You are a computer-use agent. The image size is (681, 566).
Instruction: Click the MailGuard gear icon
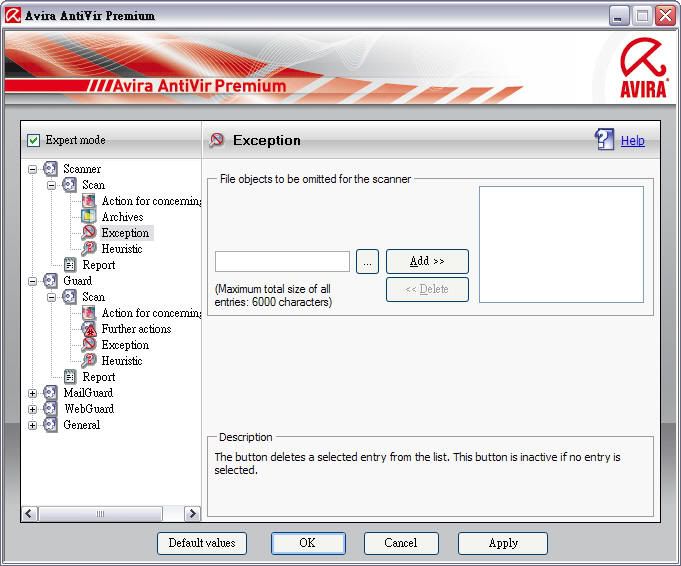pyautogui.click(x=51, y=393)
